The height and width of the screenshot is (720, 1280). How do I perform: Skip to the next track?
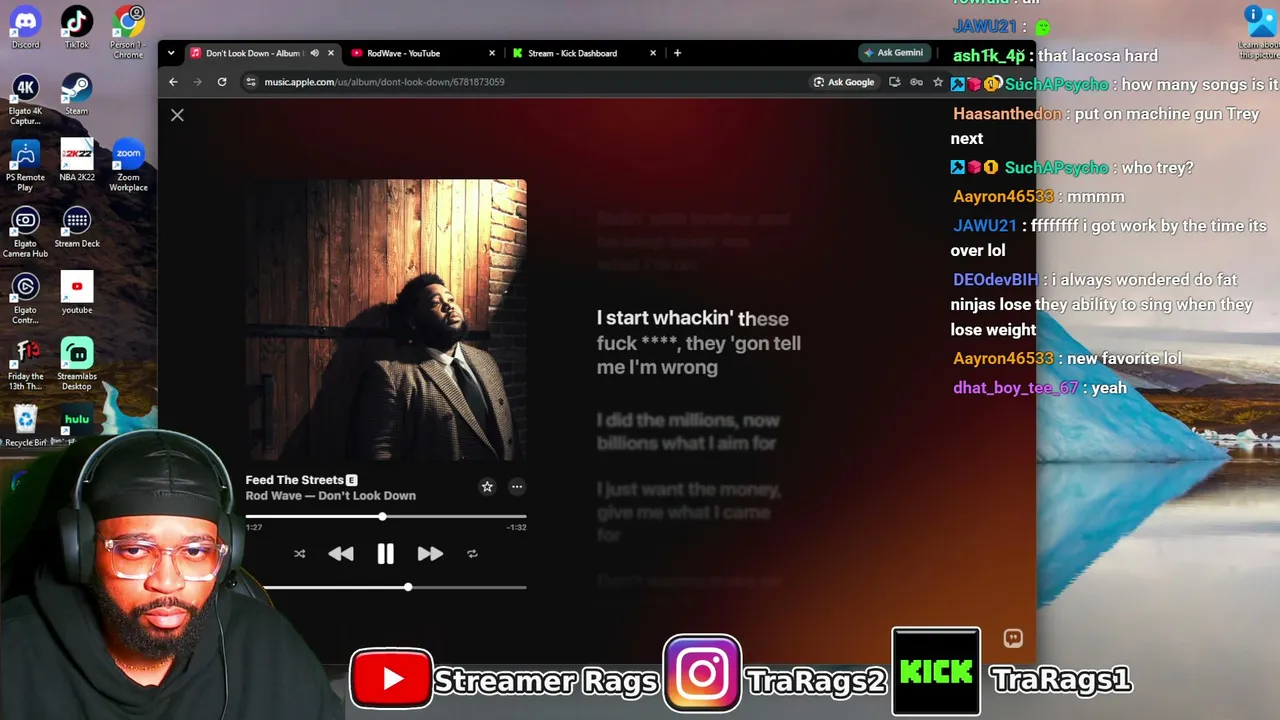pos(430,554)
